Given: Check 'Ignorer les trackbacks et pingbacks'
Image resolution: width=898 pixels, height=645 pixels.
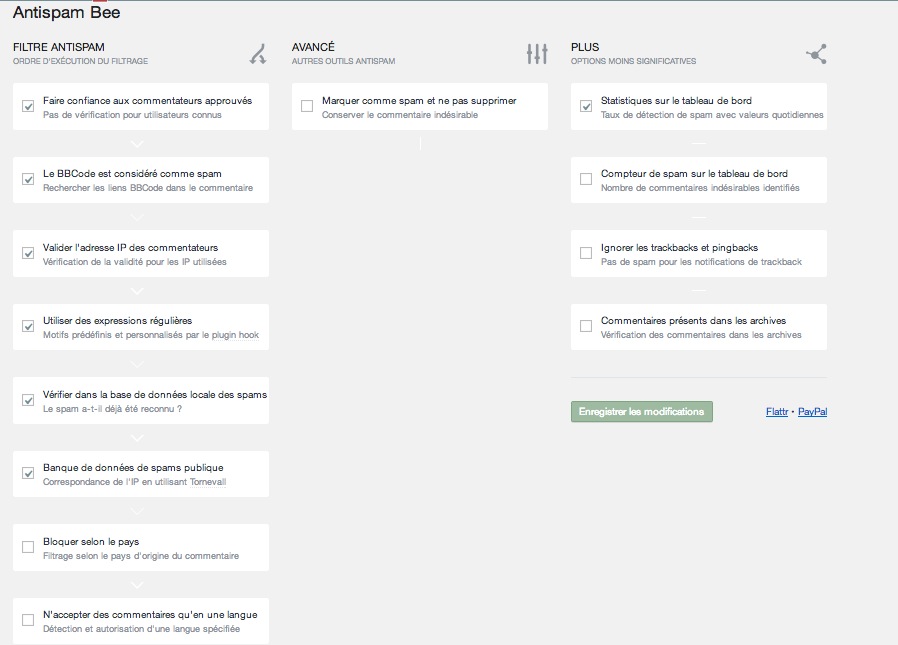Looking at the screenshot, I should point(586,253).
